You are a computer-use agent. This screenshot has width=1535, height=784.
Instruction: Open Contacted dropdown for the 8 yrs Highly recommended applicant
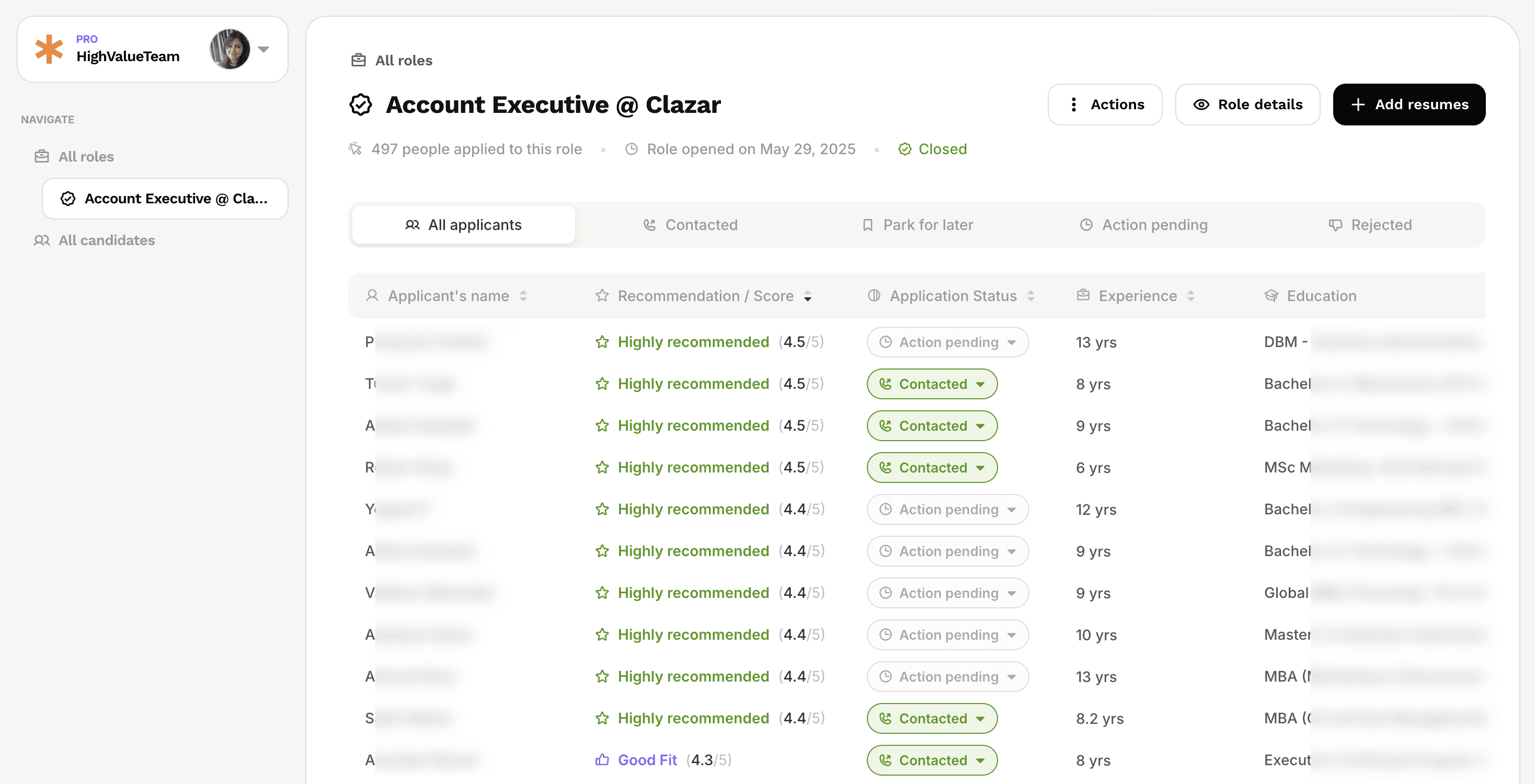click(x=932, y=384)
